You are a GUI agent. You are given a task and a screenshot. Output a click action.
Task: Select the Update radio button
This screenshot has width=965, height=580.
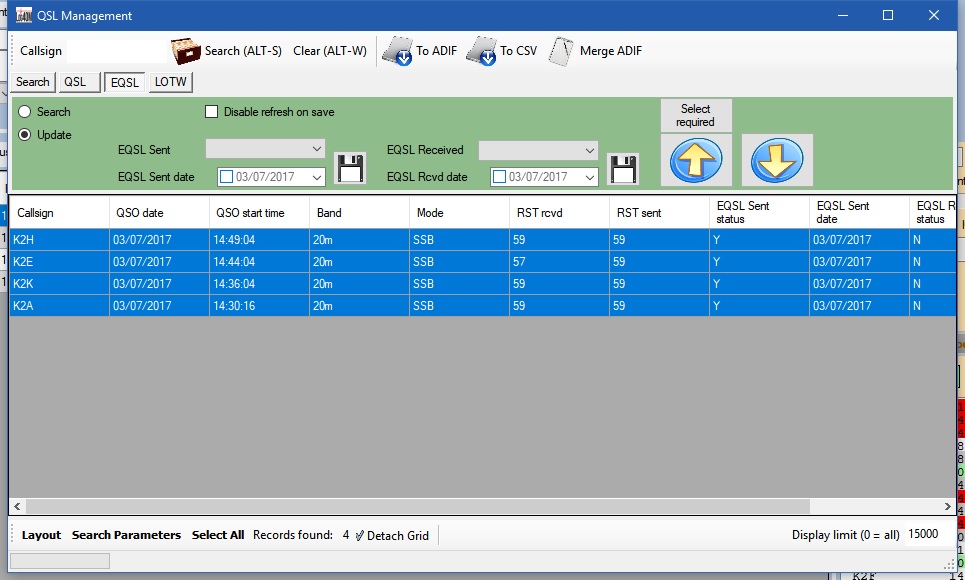pos(25,134)
